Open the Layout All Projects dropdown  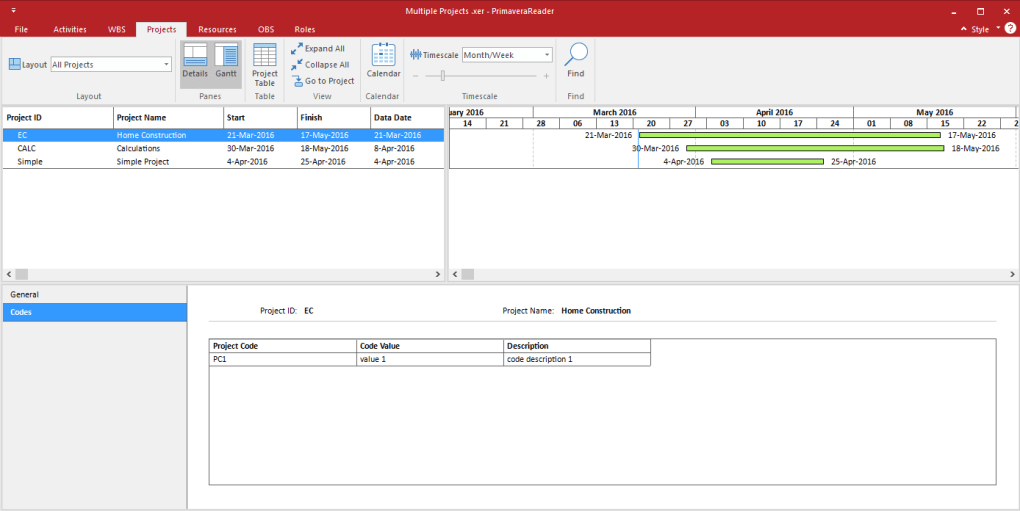[166, 65]
